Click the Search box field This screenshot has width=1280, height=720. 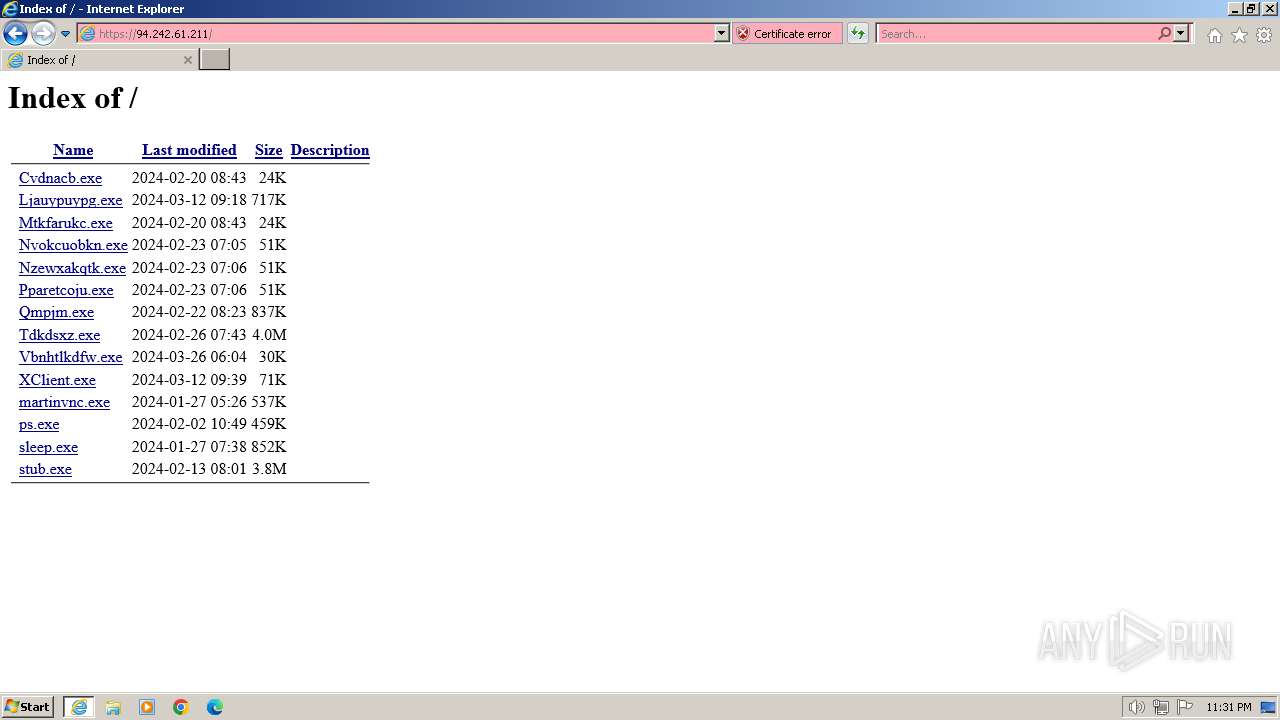[x=1016, y=34]
